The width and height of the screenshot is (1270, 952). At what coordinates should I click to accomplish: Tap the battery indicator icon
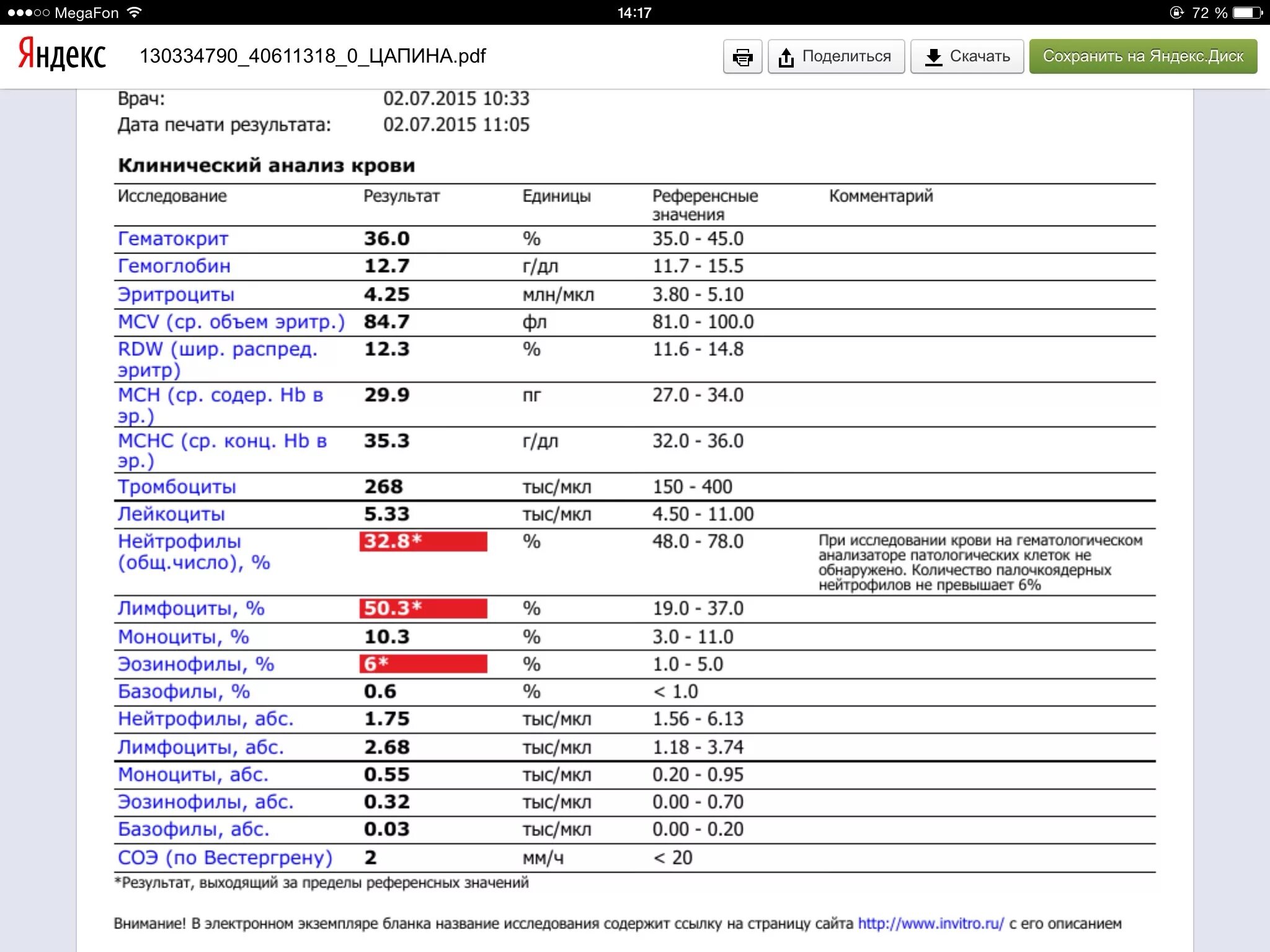click(1248, 12)
